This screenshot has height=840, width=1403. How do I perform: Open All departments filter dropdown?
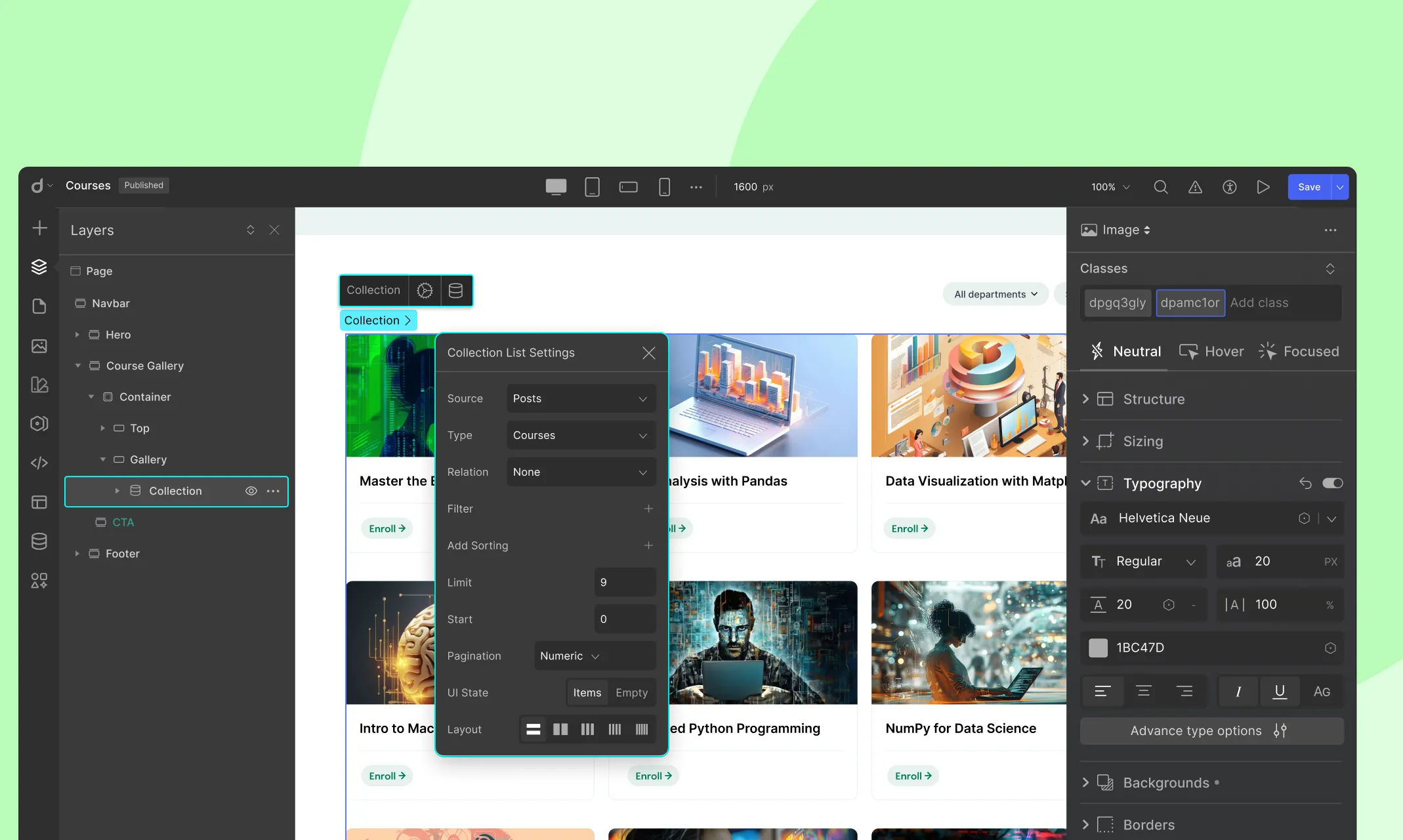[x=995, y=294]
